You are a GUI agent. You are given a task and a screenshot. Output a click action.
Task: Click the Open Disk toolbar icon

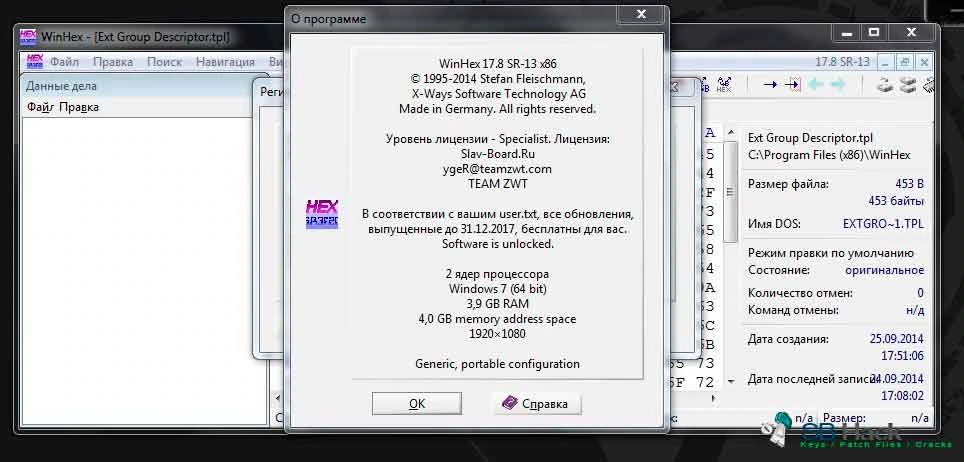[x=885, y=85]
